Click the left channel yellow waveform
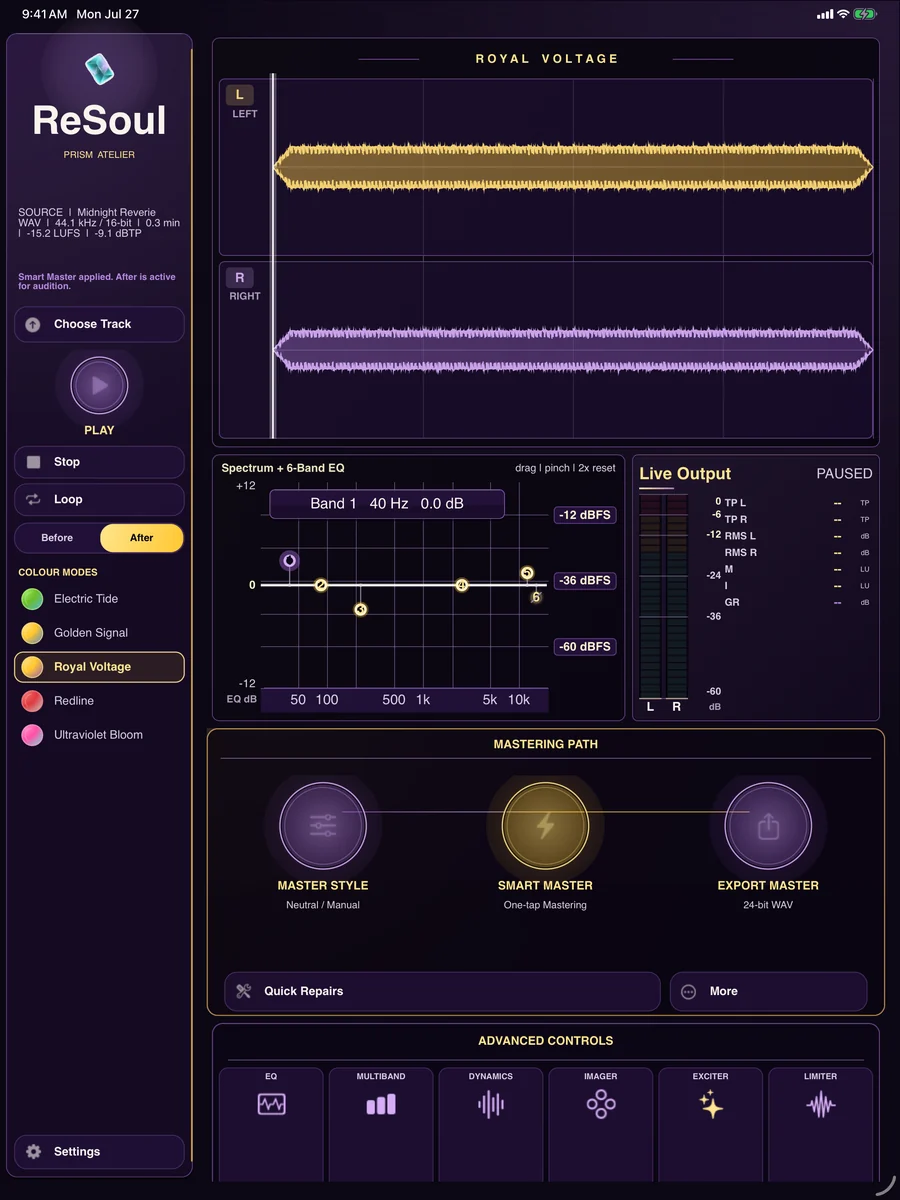The width and height of the screenshot is (900, 1200). pos(573,167)
